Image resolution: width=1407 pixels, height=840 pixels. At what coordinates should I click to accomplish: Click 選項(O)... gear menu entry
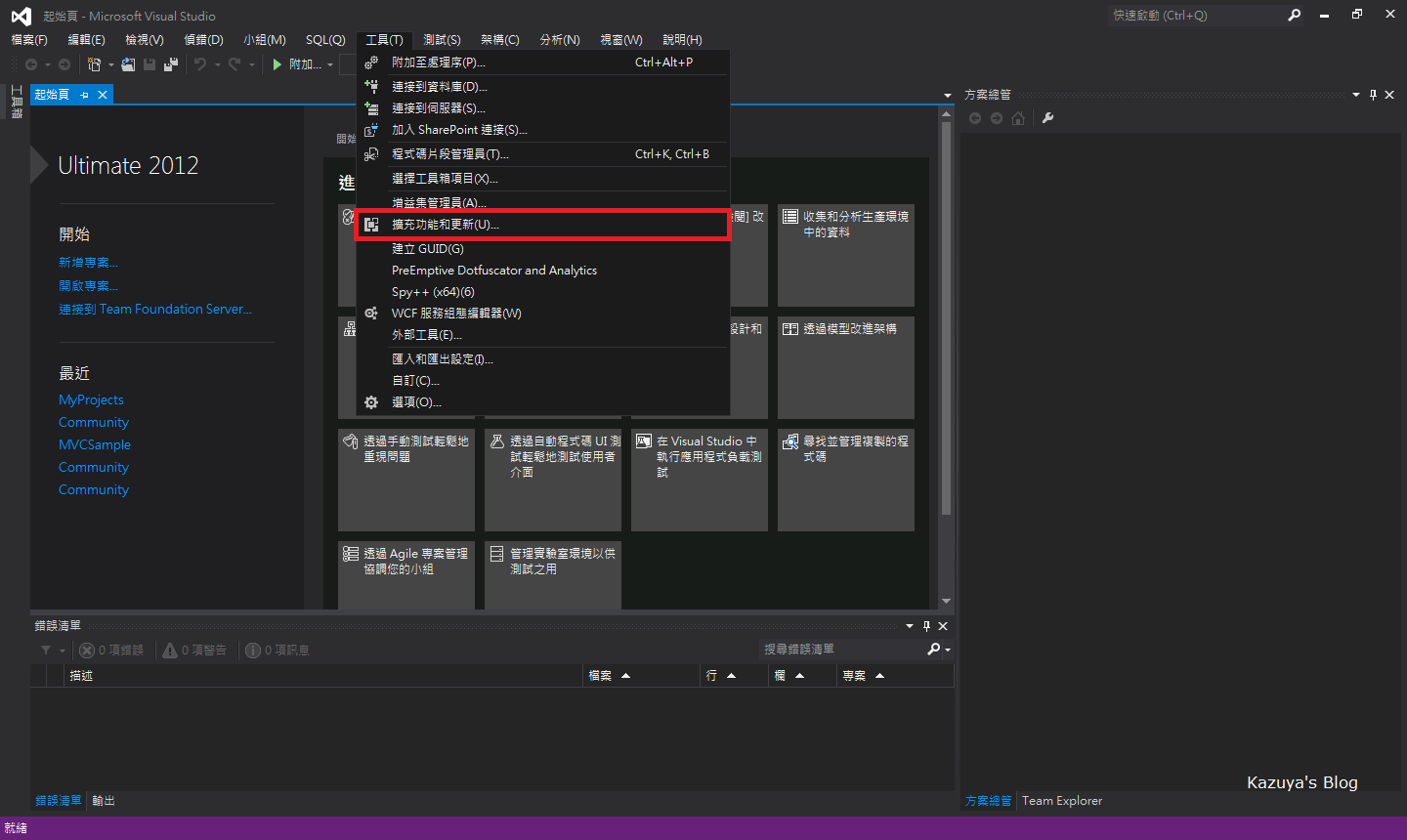click(x=543, y=402)
